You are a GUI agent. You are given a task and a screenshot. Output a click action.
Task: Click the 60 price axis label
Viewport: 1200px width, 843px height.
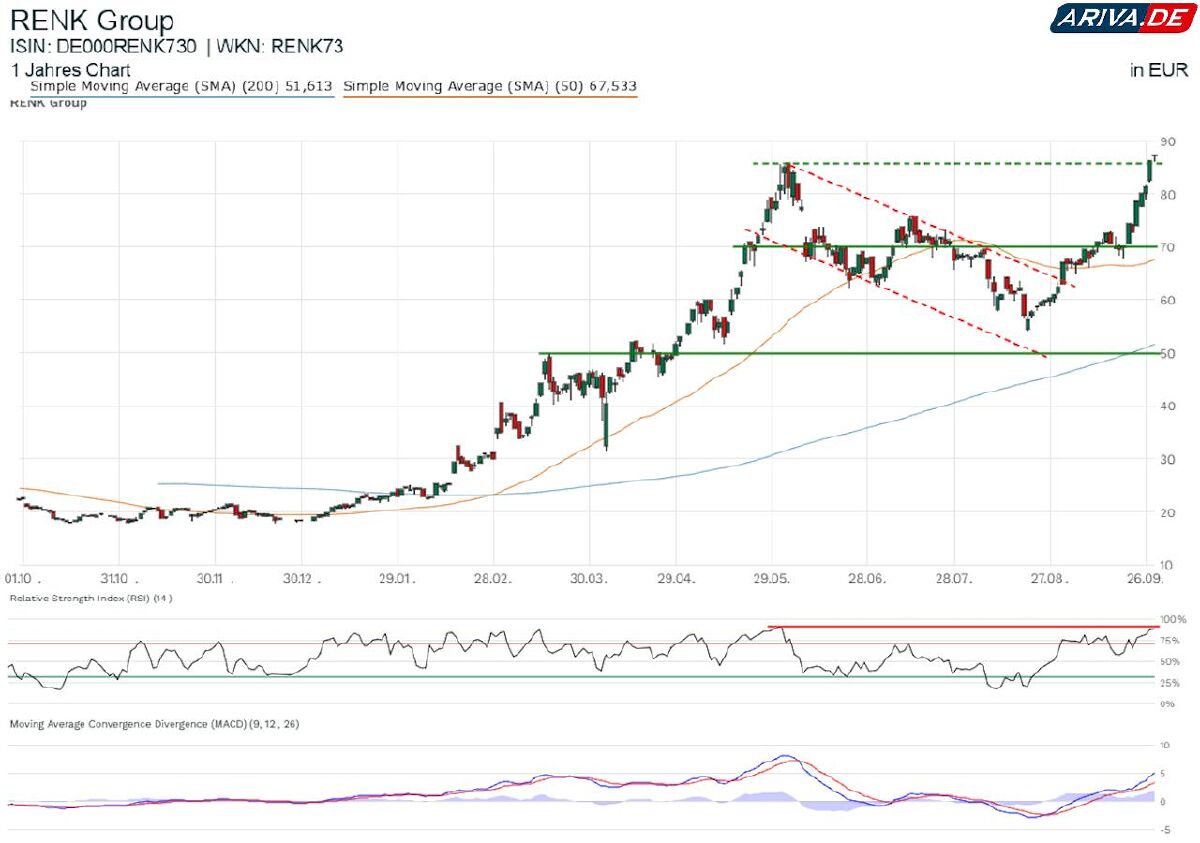(1167, 300)
